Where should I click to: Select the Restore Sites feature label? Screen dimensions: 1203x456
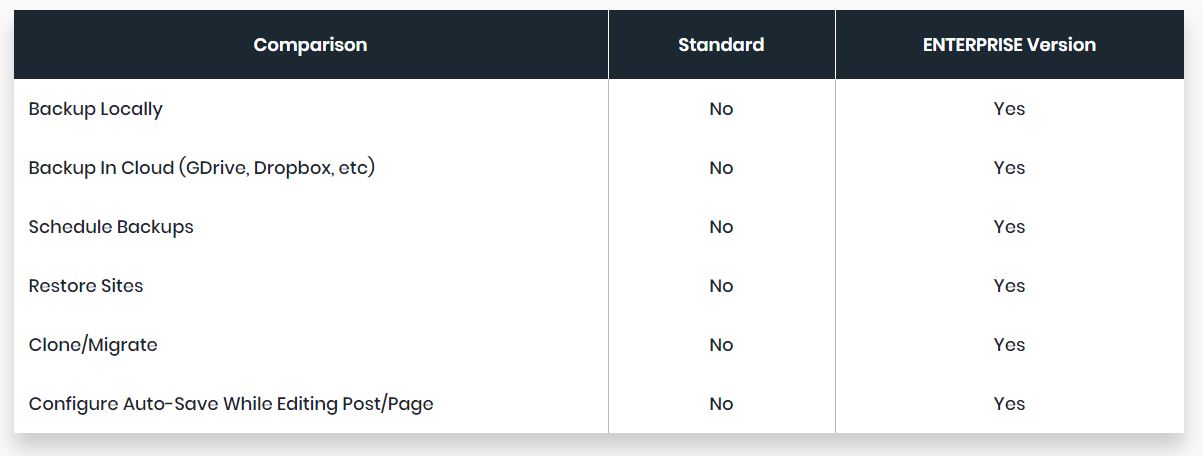click(x=86, y=286)
